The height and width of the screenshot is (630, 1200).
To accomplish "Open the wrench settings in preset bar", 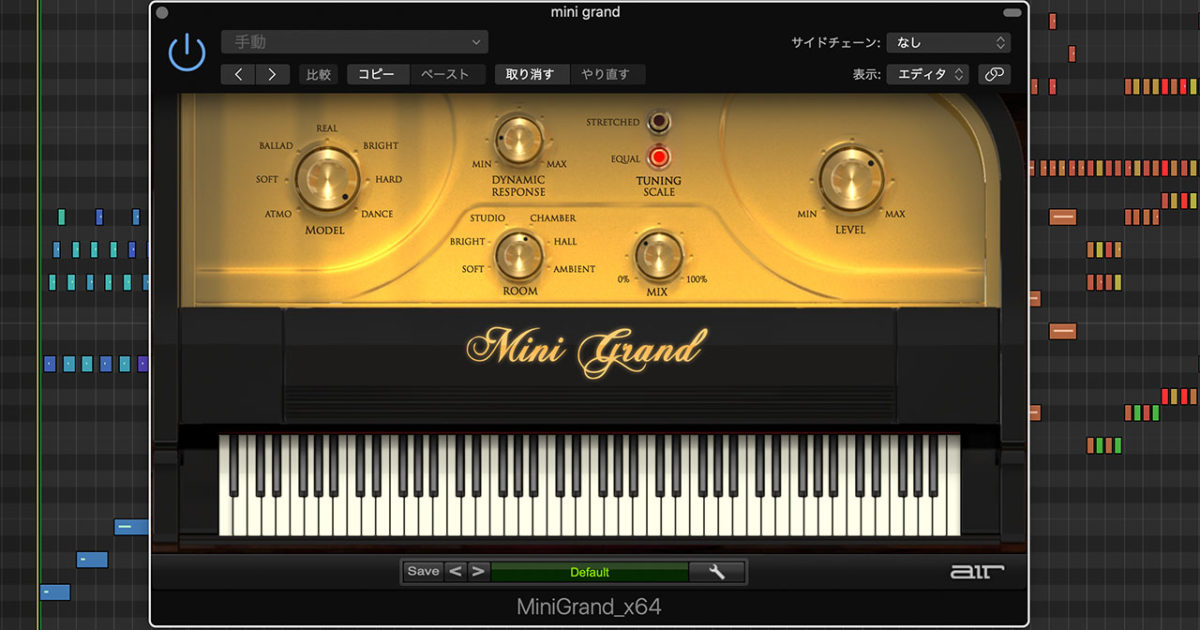I will click(x=717, y=572).
